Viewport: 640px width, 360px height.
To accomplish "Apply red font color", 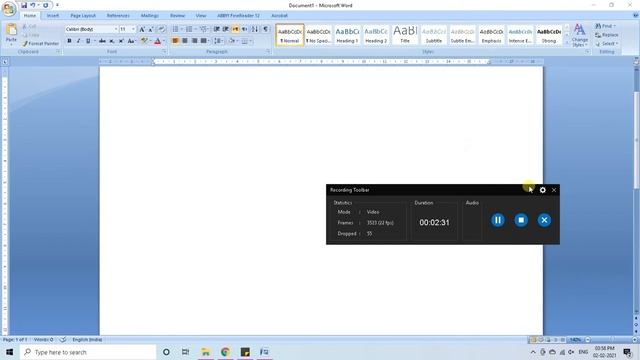I will [158, 41].
